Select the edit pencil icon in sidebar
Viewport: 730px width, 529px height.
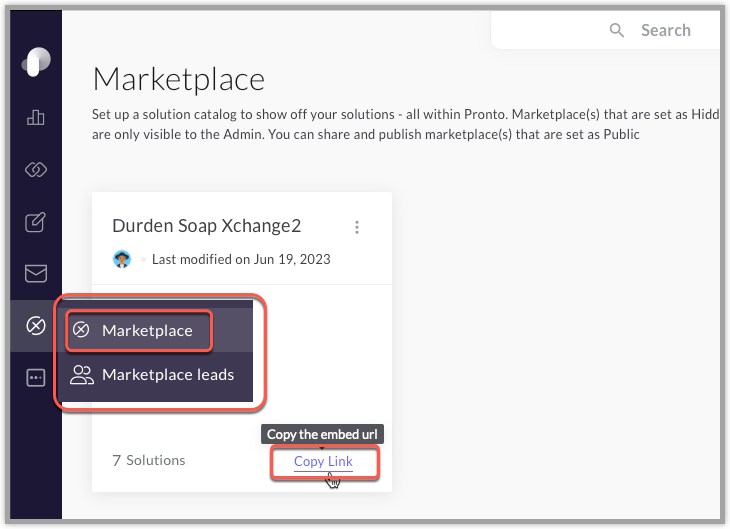tap(35, 222)
